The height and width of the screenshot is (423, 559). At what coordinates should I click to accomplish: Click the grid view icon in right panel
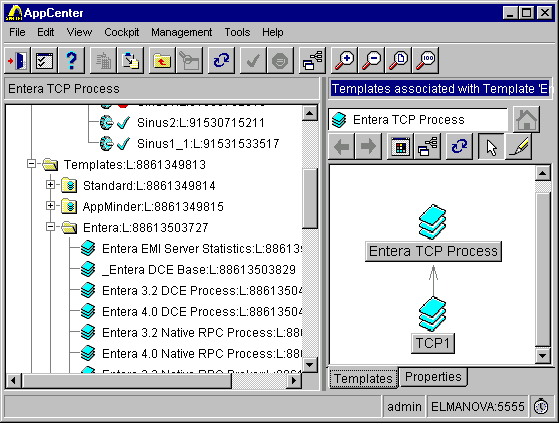click(401, 146)
